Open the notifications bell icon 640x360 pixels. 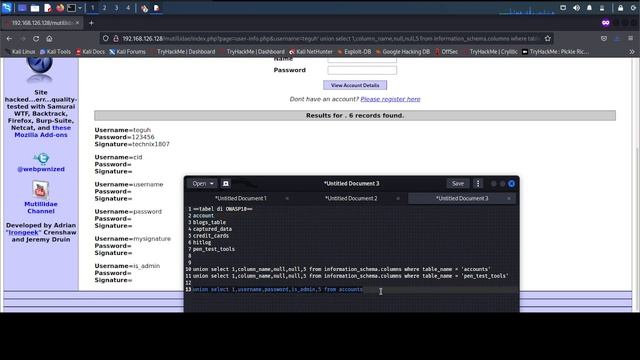pyautogui.click(x=589, y=8)
